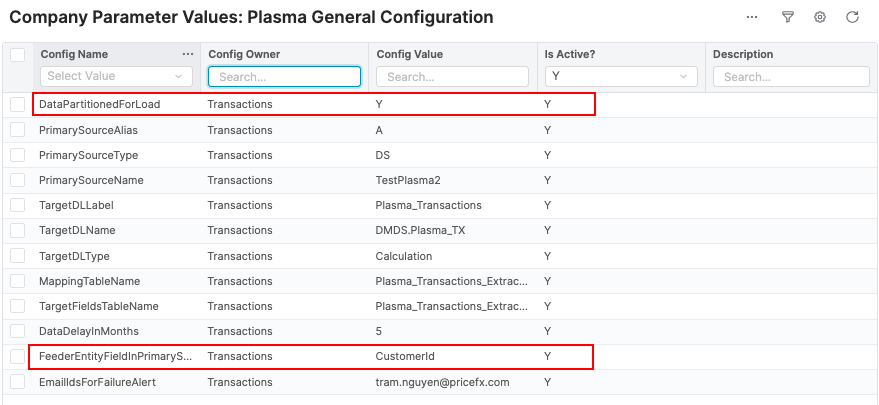Select the PrimarySourceAlias row checkbox
879x405 pixels.
tap(18, 130)
